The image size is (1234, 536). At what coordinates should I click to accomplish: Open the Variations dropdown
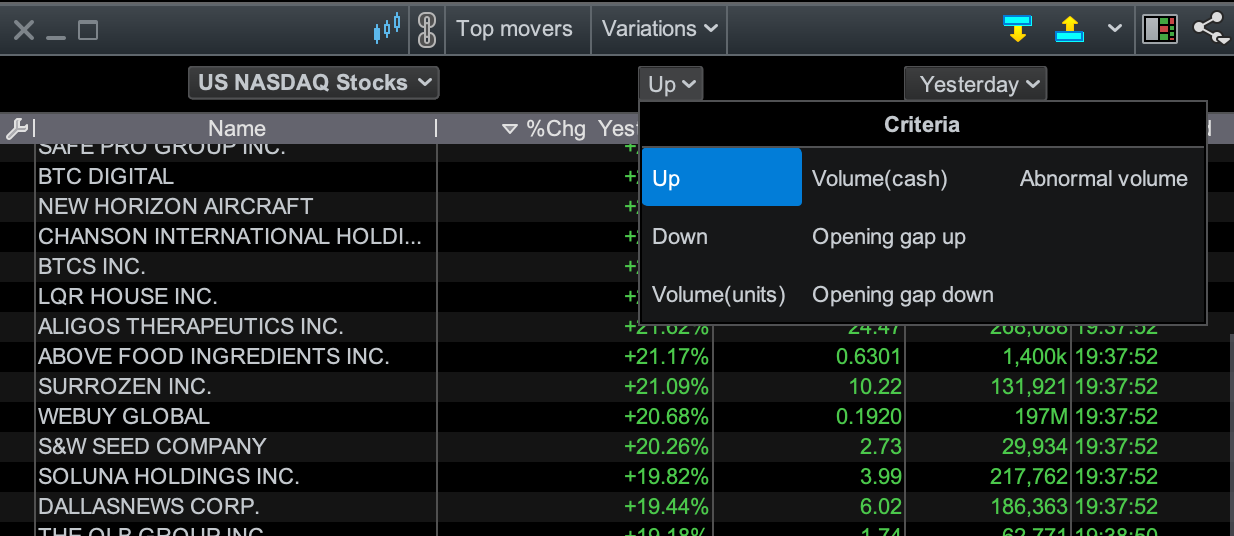659,28
